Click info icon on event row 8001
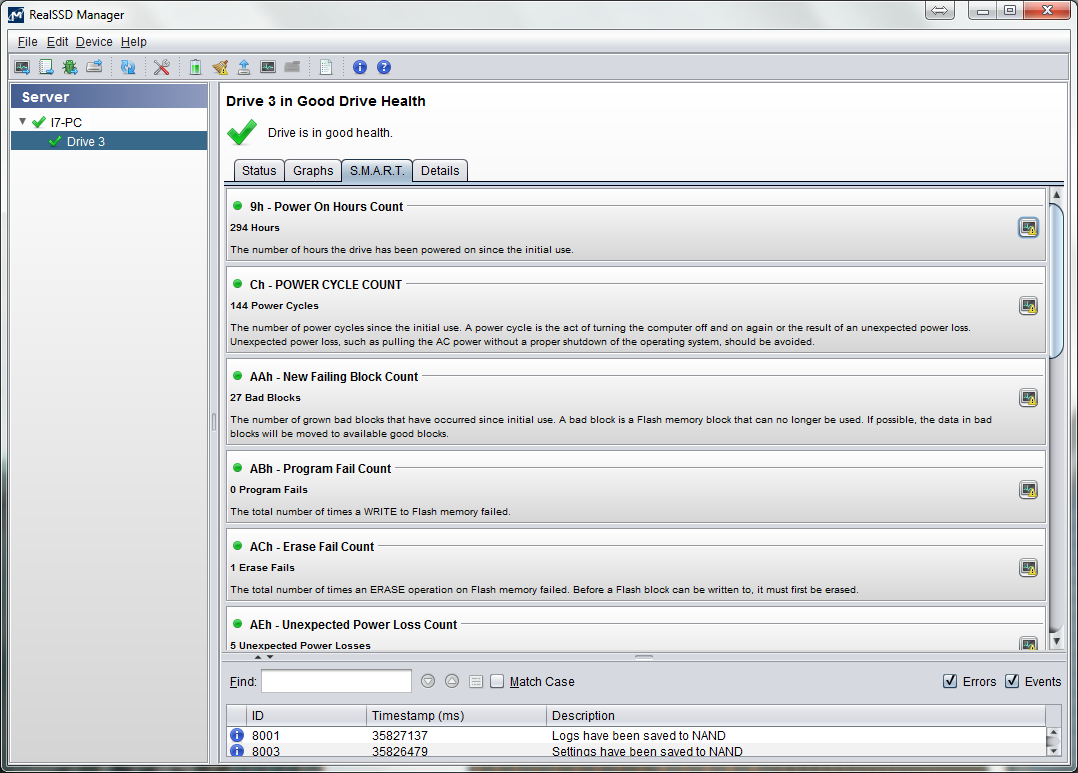 pos(236,735)
